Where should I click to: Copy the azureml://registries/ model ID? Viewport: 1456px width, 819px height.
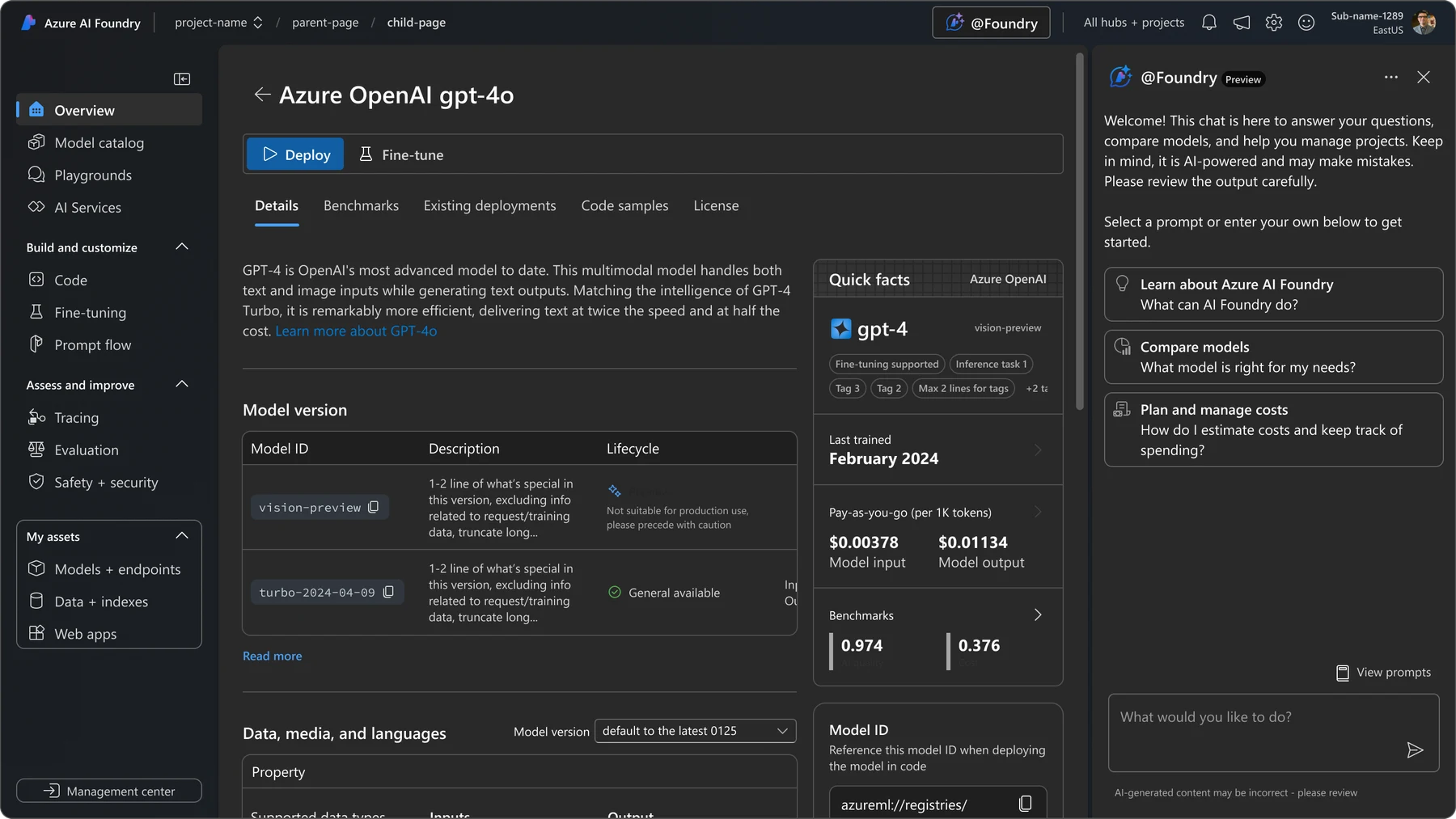[x=1025, y=804]
